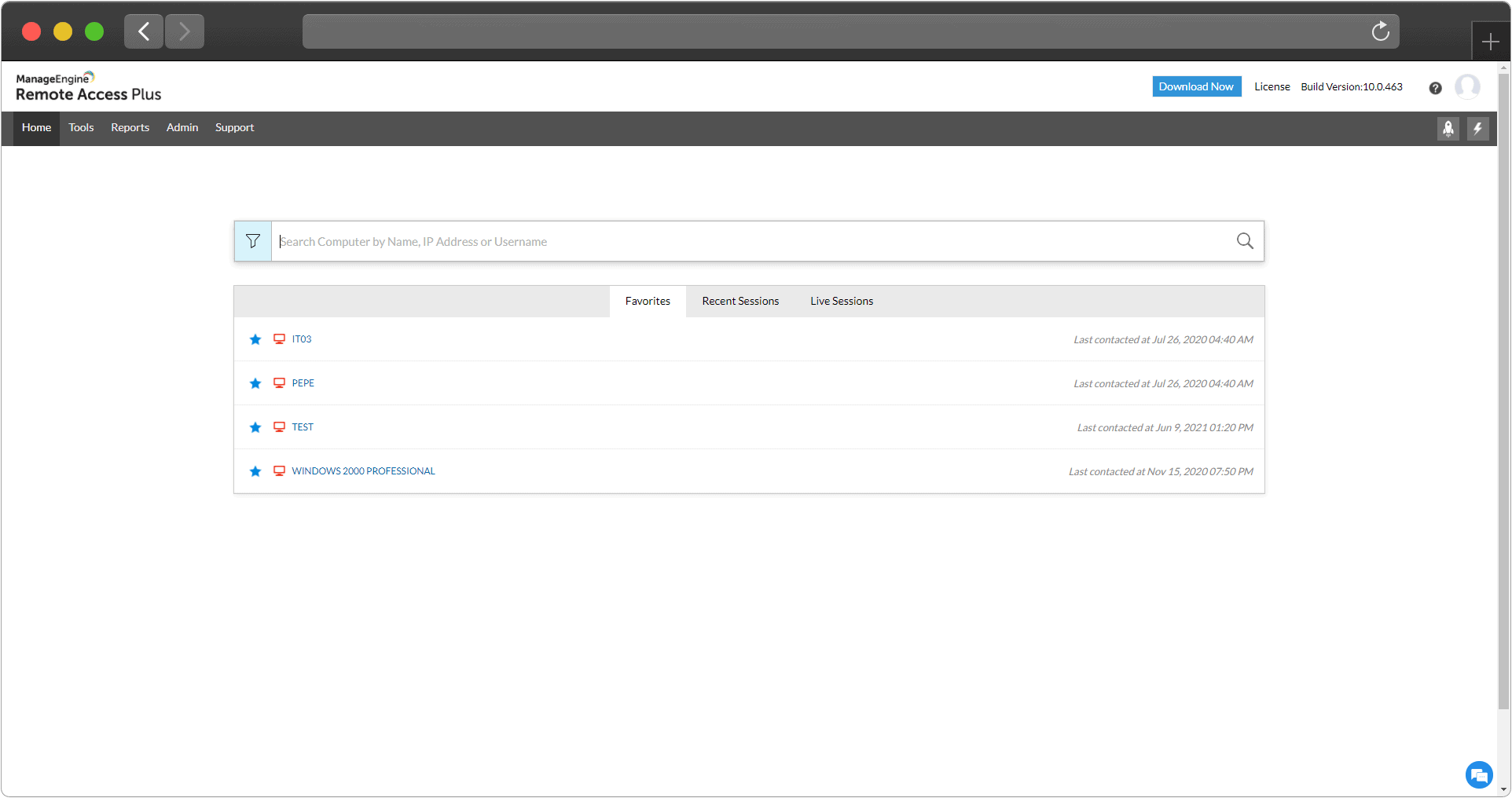The image size is (1512, 798).
Task: Open the Tools menu
Action: pos(81,128)
